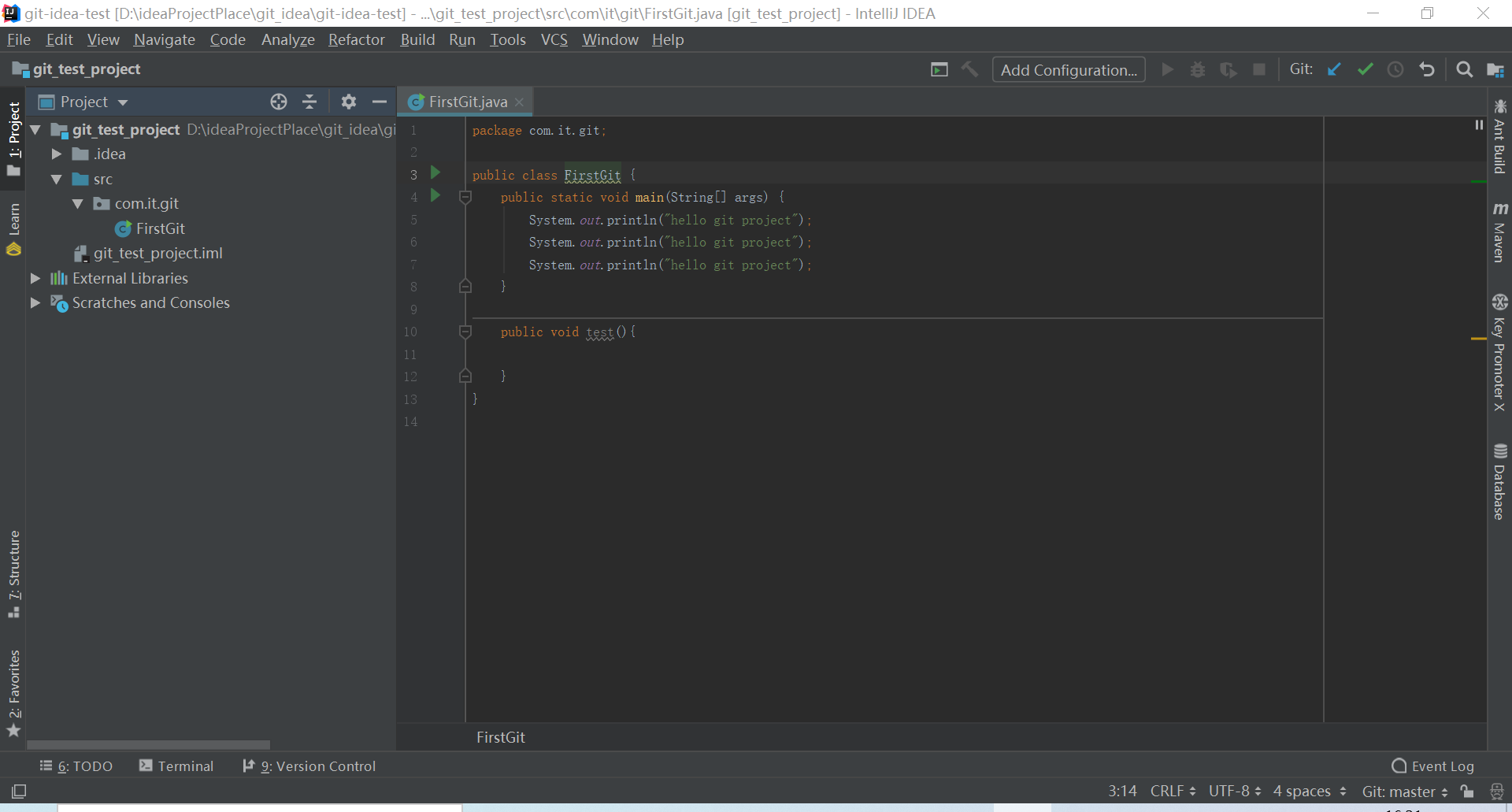The image size is (1512, 812).
Task: Open Search Everywhere magnifier icon
Action: click(1464, 69)
